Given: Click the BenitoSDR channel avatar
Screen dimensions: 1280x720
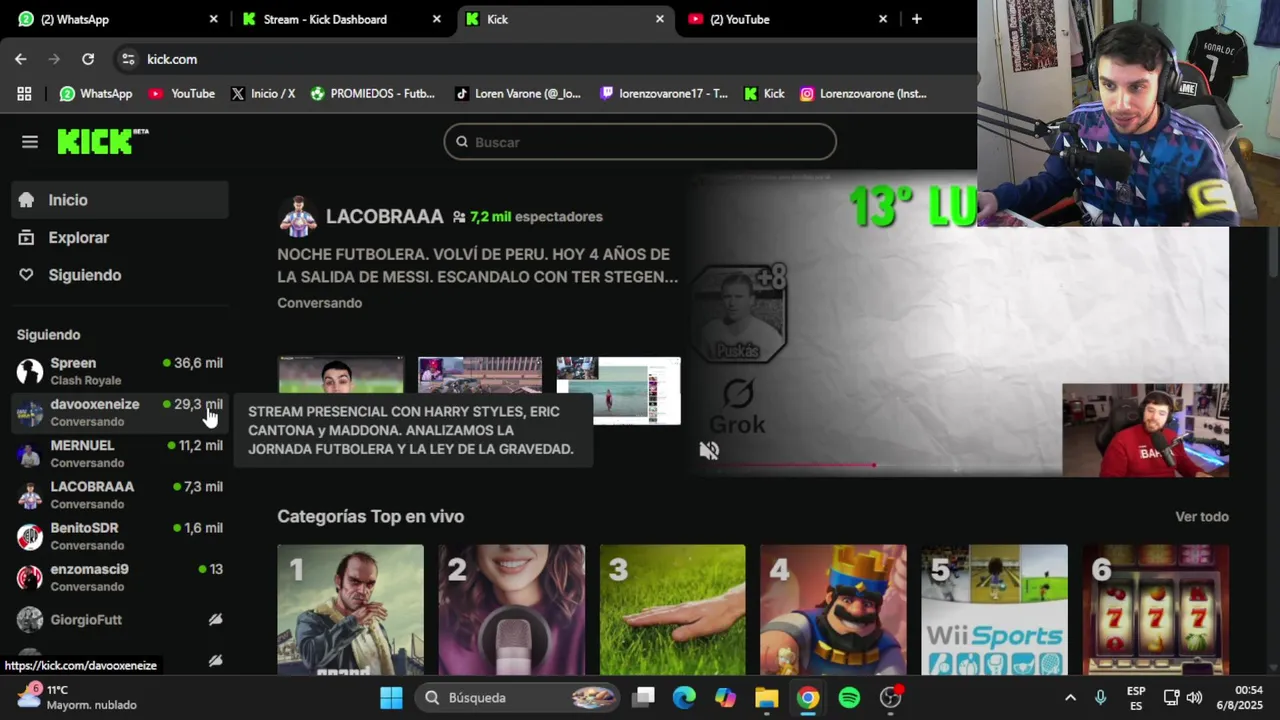Looking at the screenshot, I should pos(30,536).
